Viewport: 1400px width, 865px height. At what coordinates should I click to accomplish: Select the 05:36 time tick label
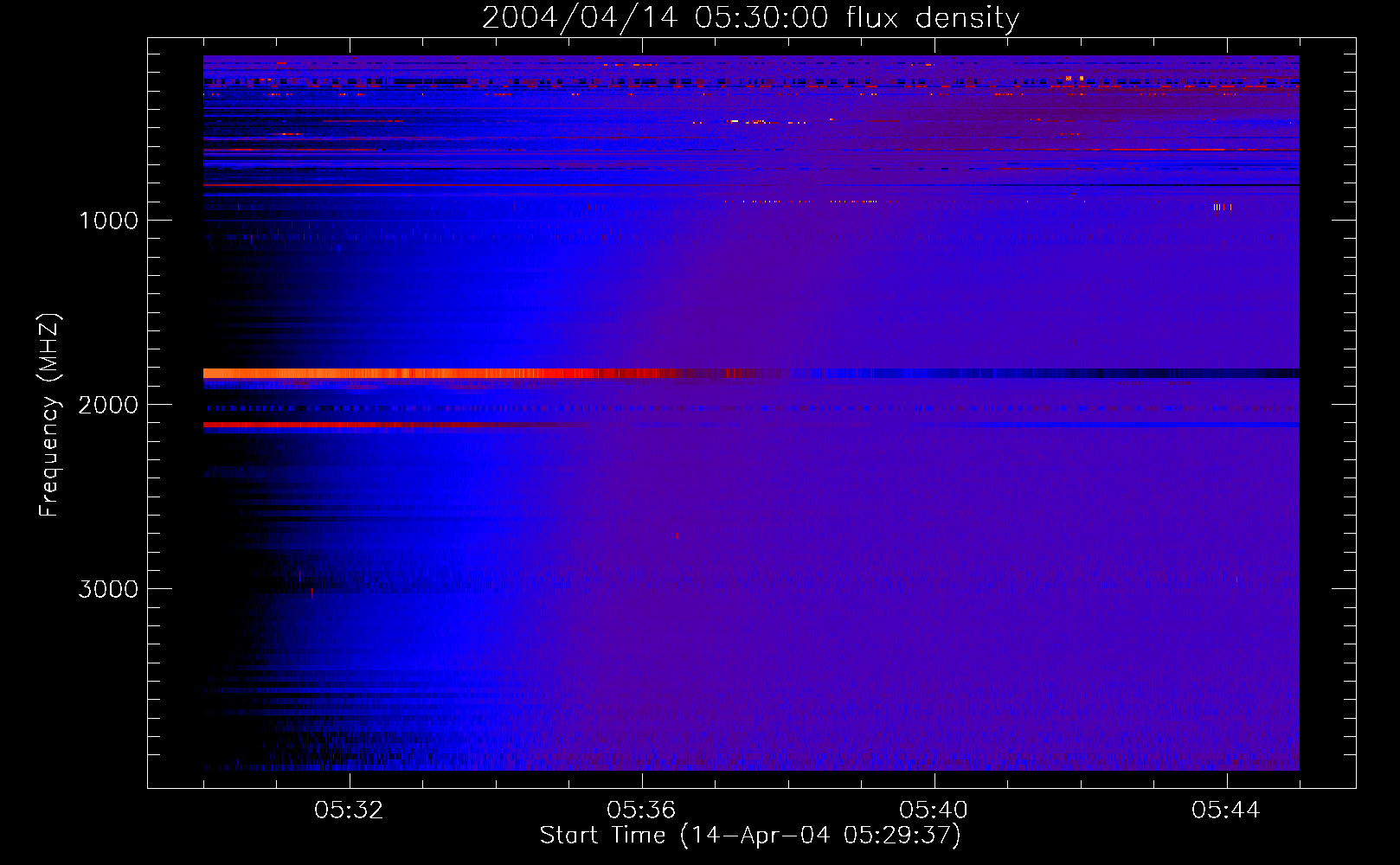641,811
